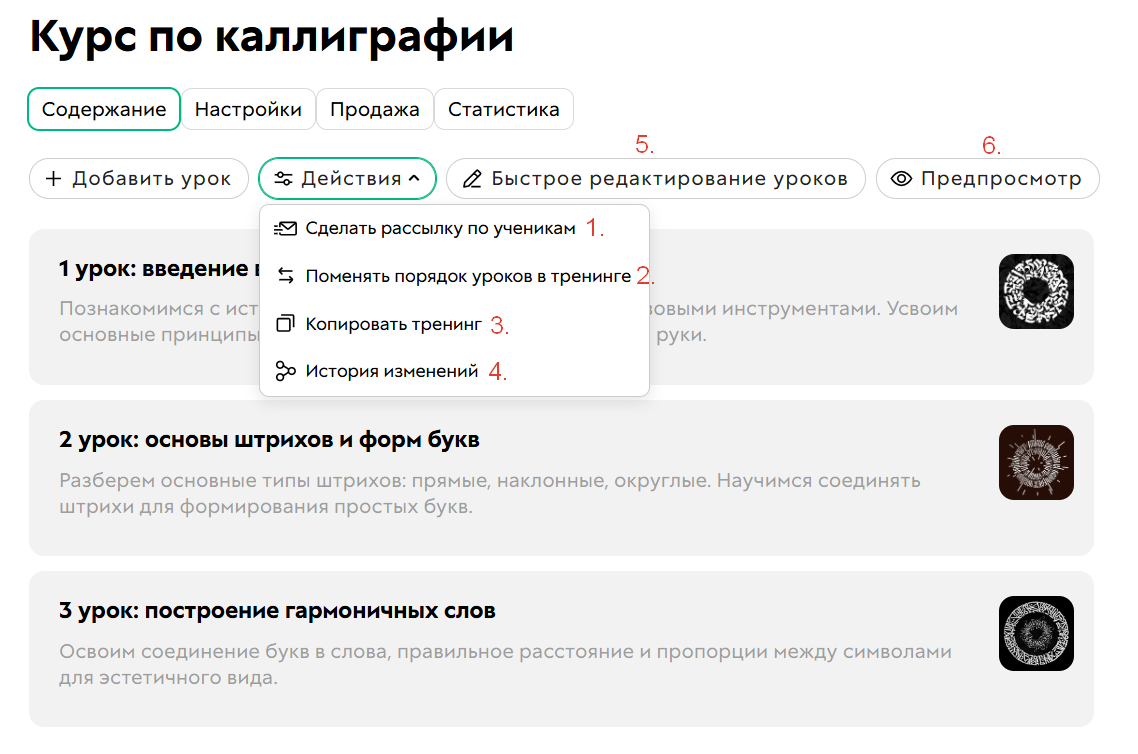Select 'Сделать рассылку по ученикам' from the menu

coord(440,227)
